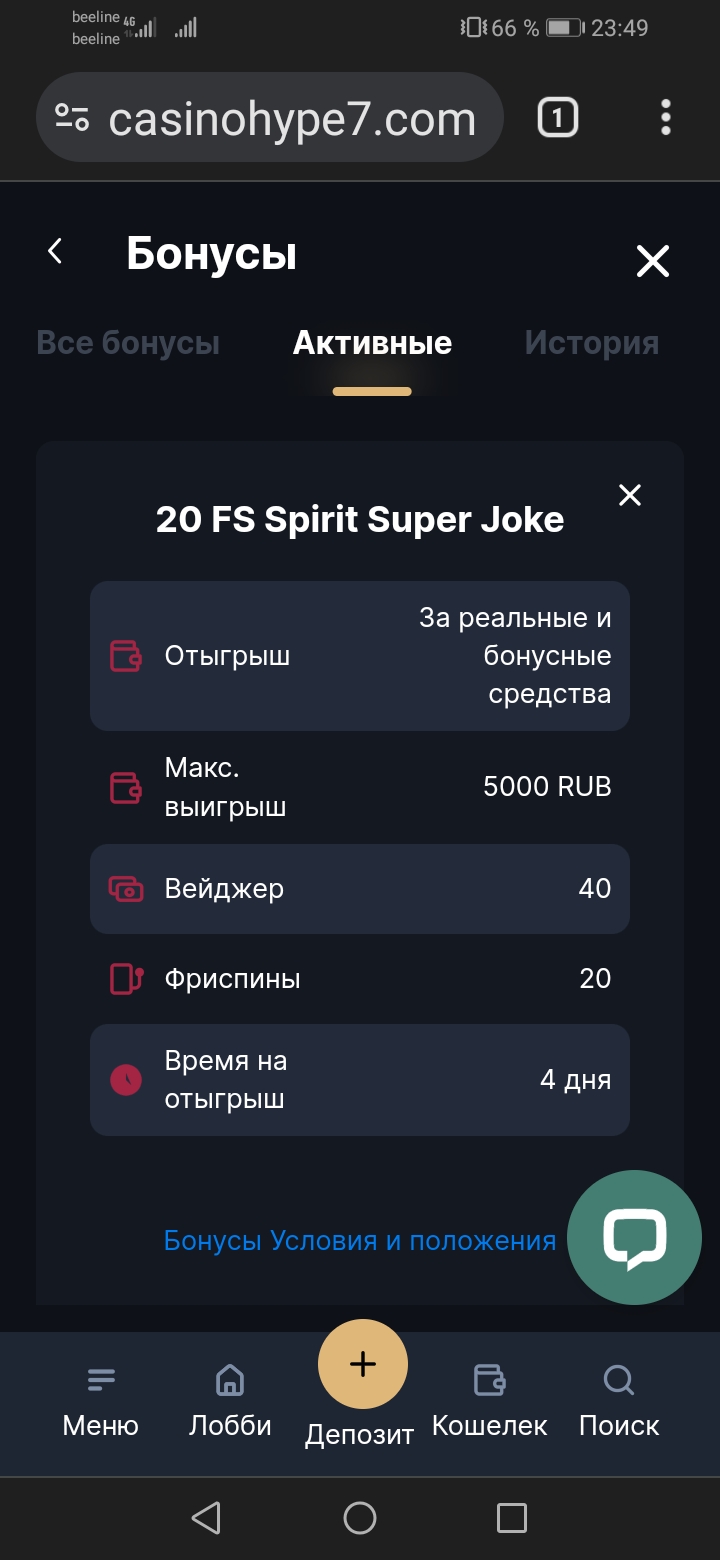Tap the casinohype7.com address bar

click(292, 120)
